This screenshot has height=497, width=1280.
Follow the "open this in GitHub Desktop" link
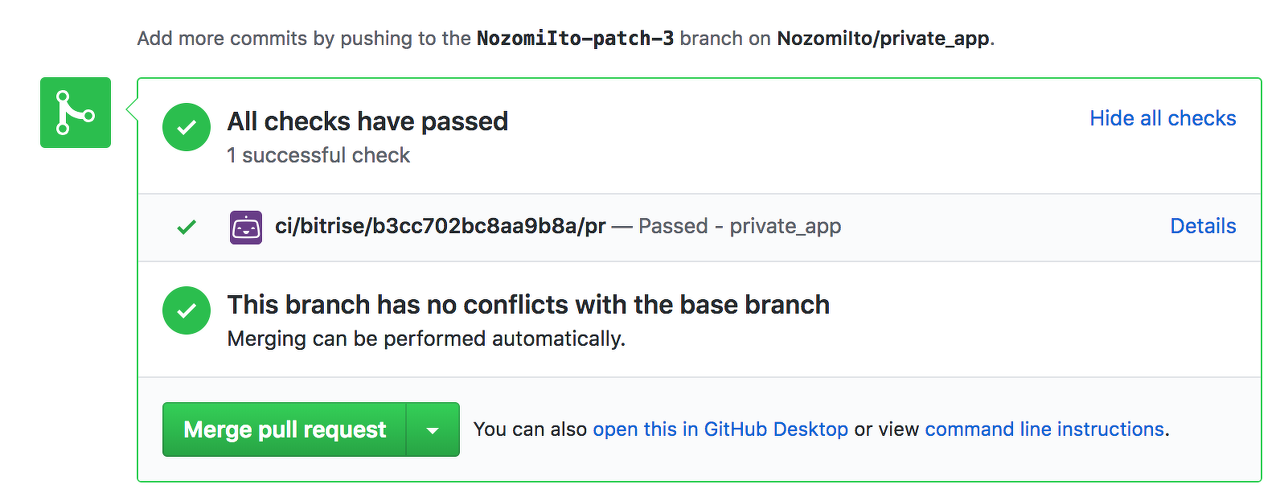721,429
